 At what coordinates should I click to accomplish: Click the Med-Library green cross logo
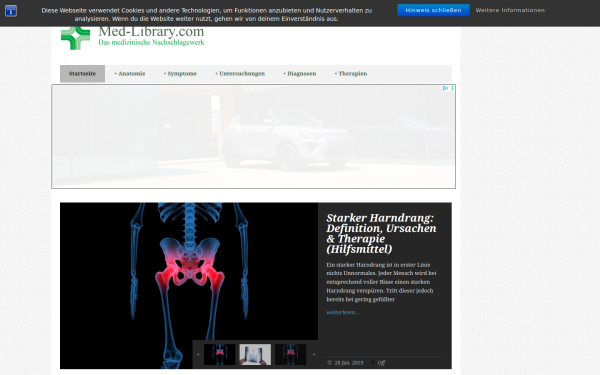[x=75, y=38]
